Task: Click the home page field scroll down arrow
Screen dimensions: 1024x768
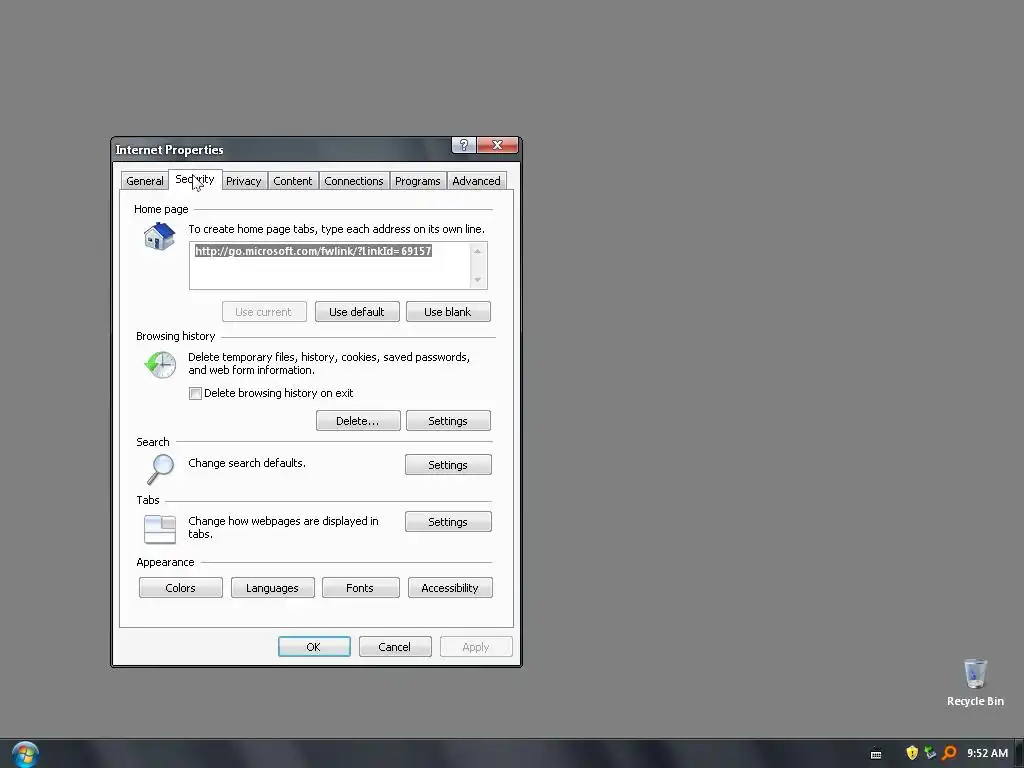Action: [478, 280]
